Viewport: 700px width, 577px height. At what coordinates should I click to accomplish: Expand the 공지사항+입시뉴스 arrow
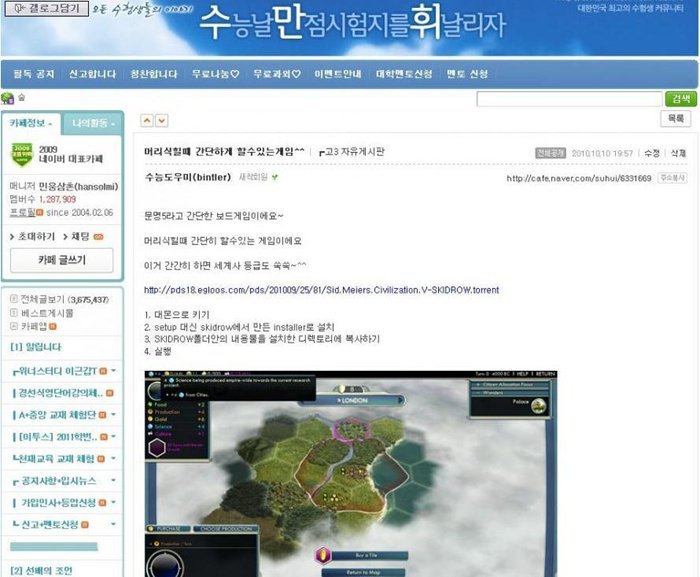[113, 481]
